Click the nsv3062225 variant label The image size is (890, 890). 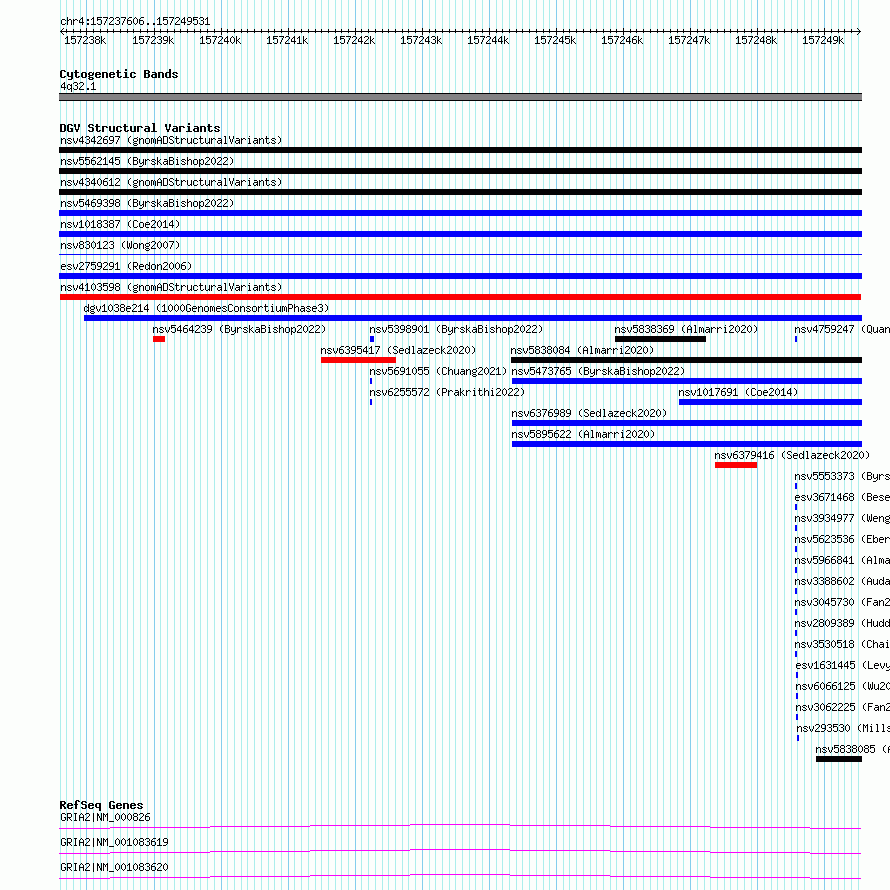(842, 707)
